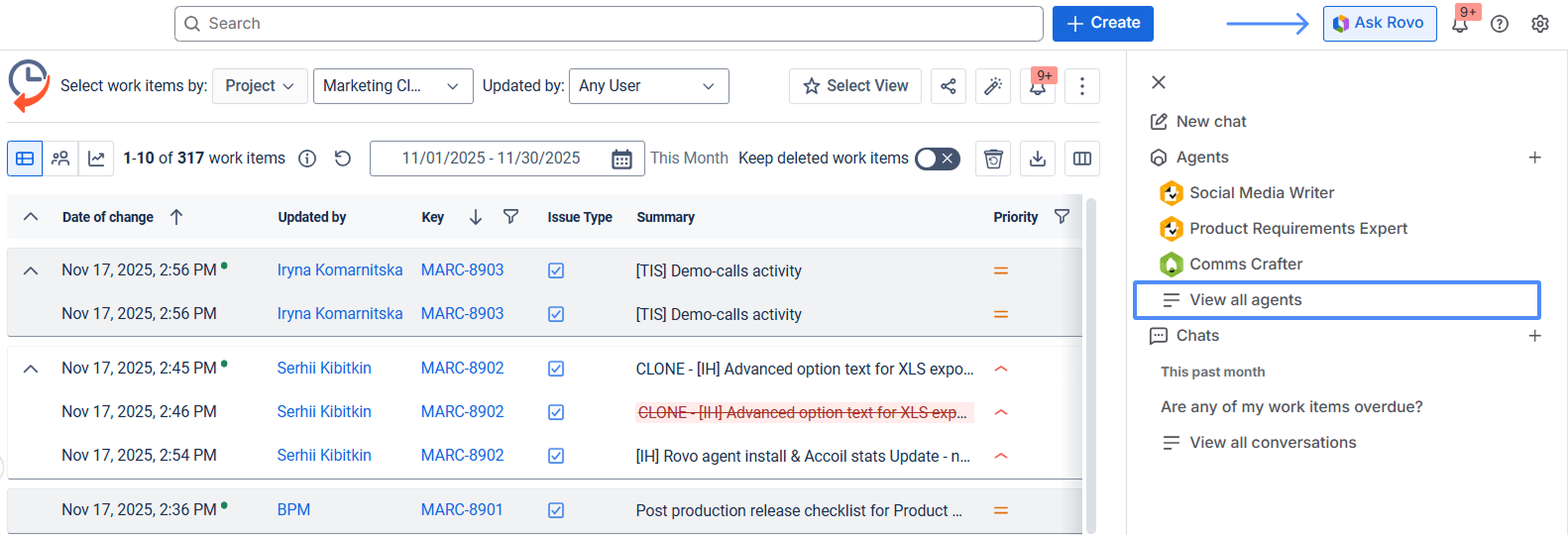Toggle Keep deleted work items switch
The image size is (1568, 535).
coord(937,159)
